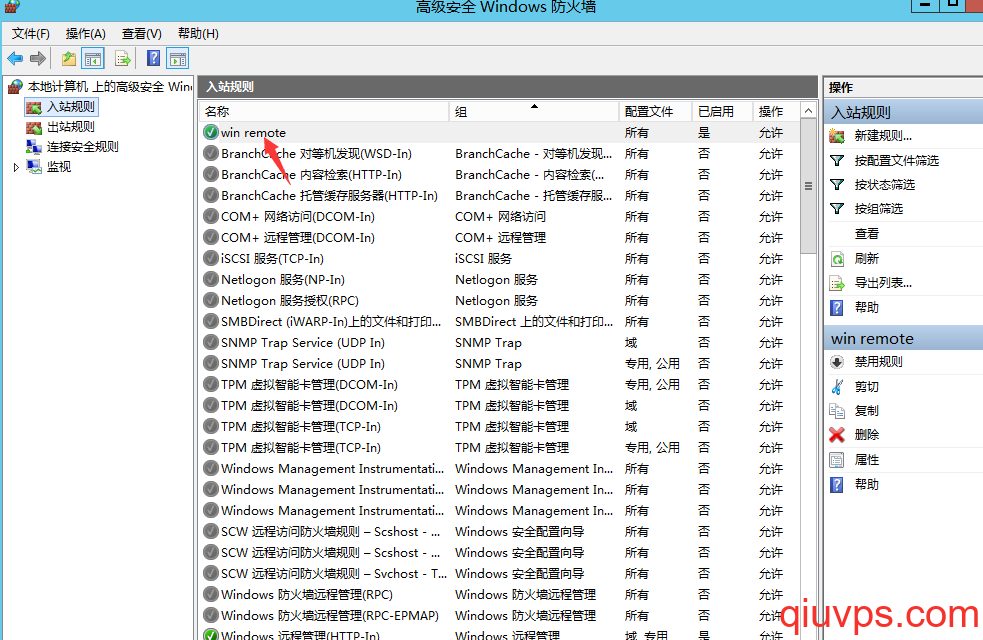Click the 新建规则... icon in actions pane
Screen dimensions: 983x640
837,135
